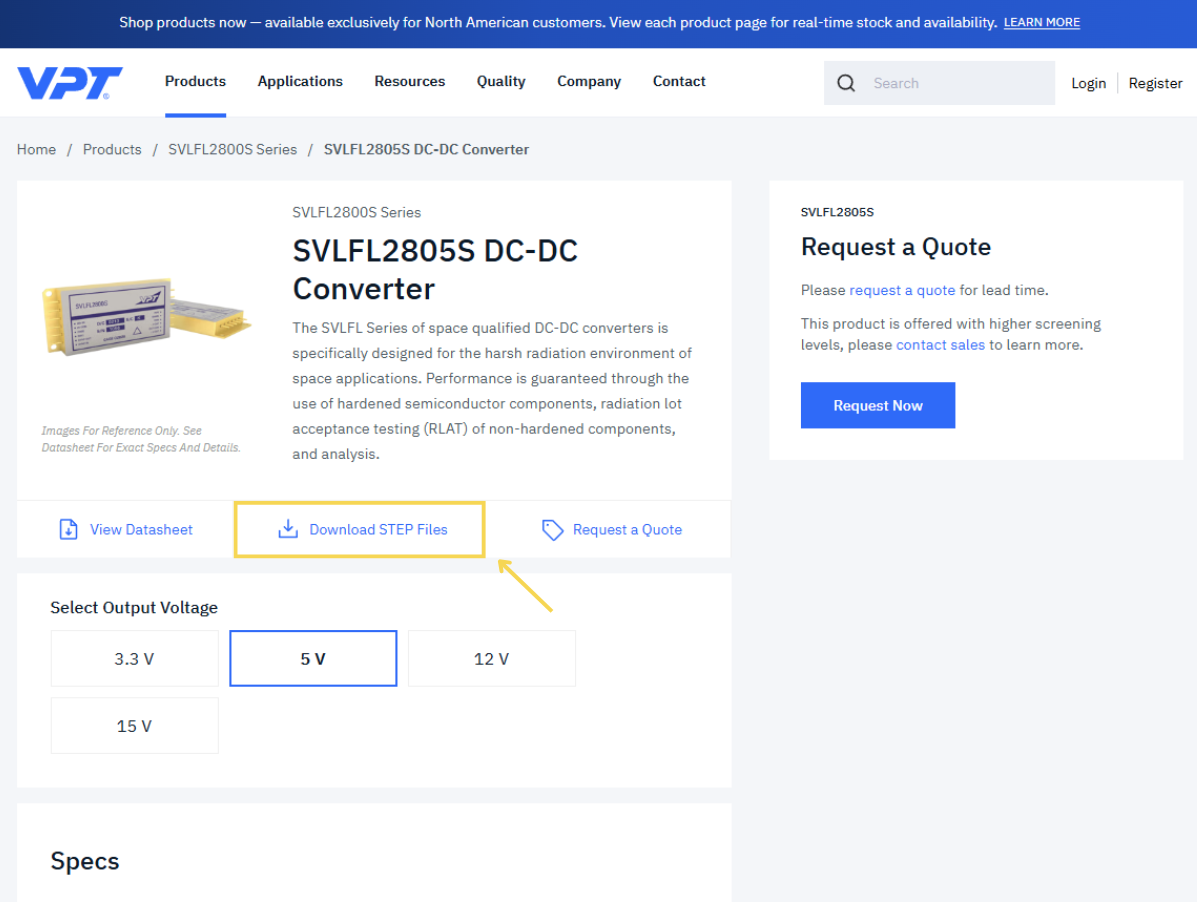Image resolution: width=1197 pixels, height=902 pixels.
Task: Open the Resources menu
Action: coord(409,82)
